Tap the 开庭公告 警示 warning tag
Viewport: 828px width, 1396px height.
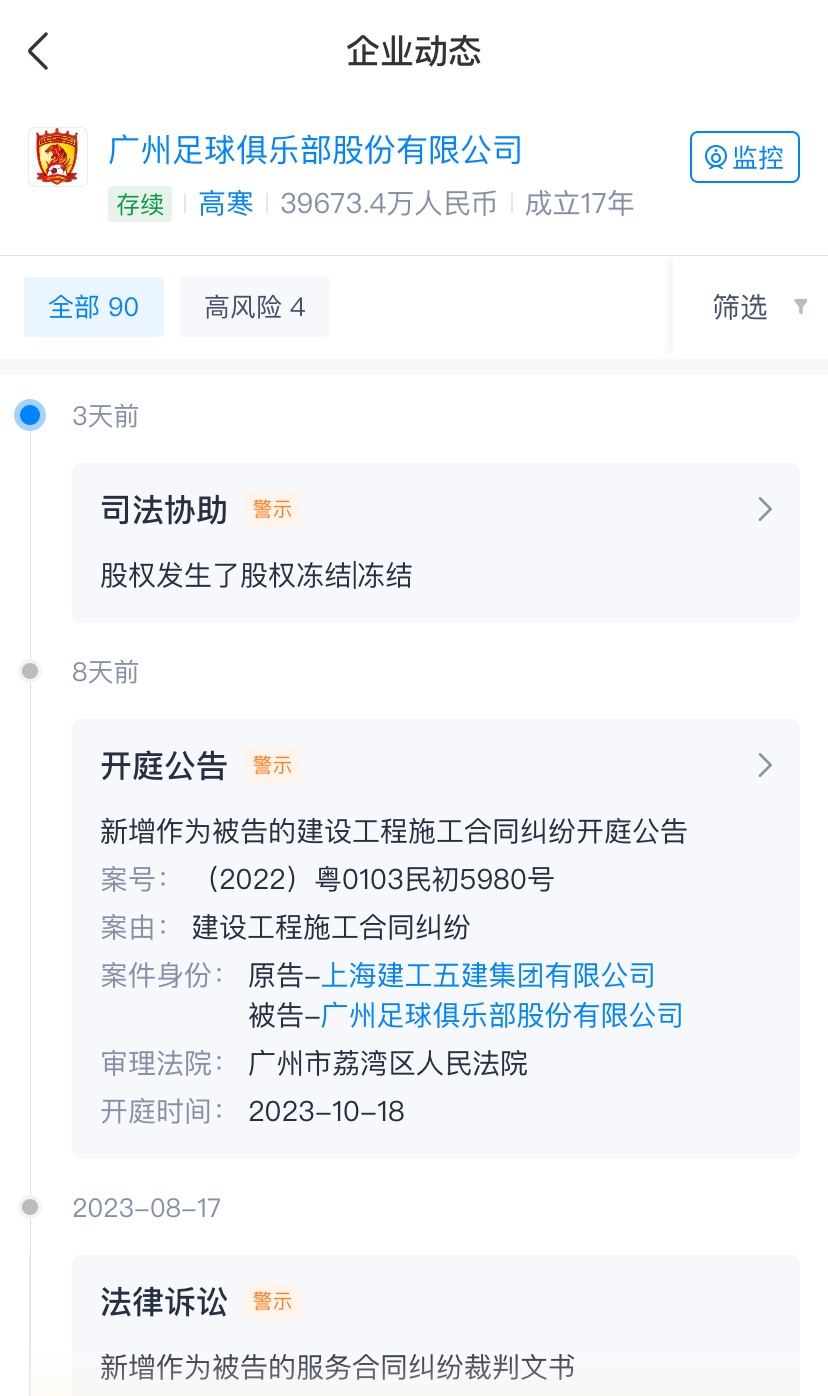click(x=272, y=766)
